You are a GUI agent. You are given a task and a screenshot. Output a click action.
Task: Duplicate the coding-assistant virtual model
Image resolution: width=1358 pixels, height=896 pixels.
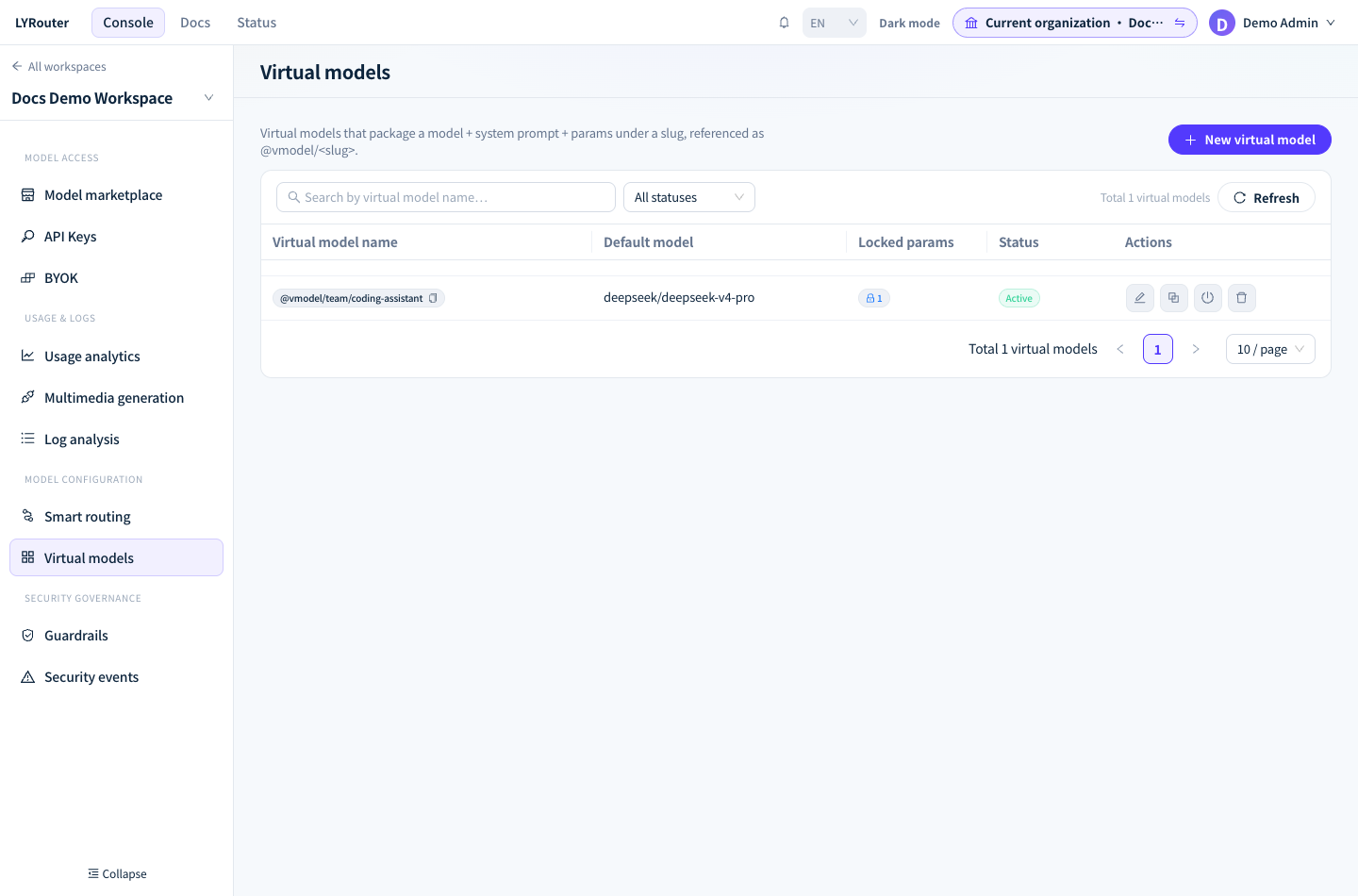point(1174,298)
